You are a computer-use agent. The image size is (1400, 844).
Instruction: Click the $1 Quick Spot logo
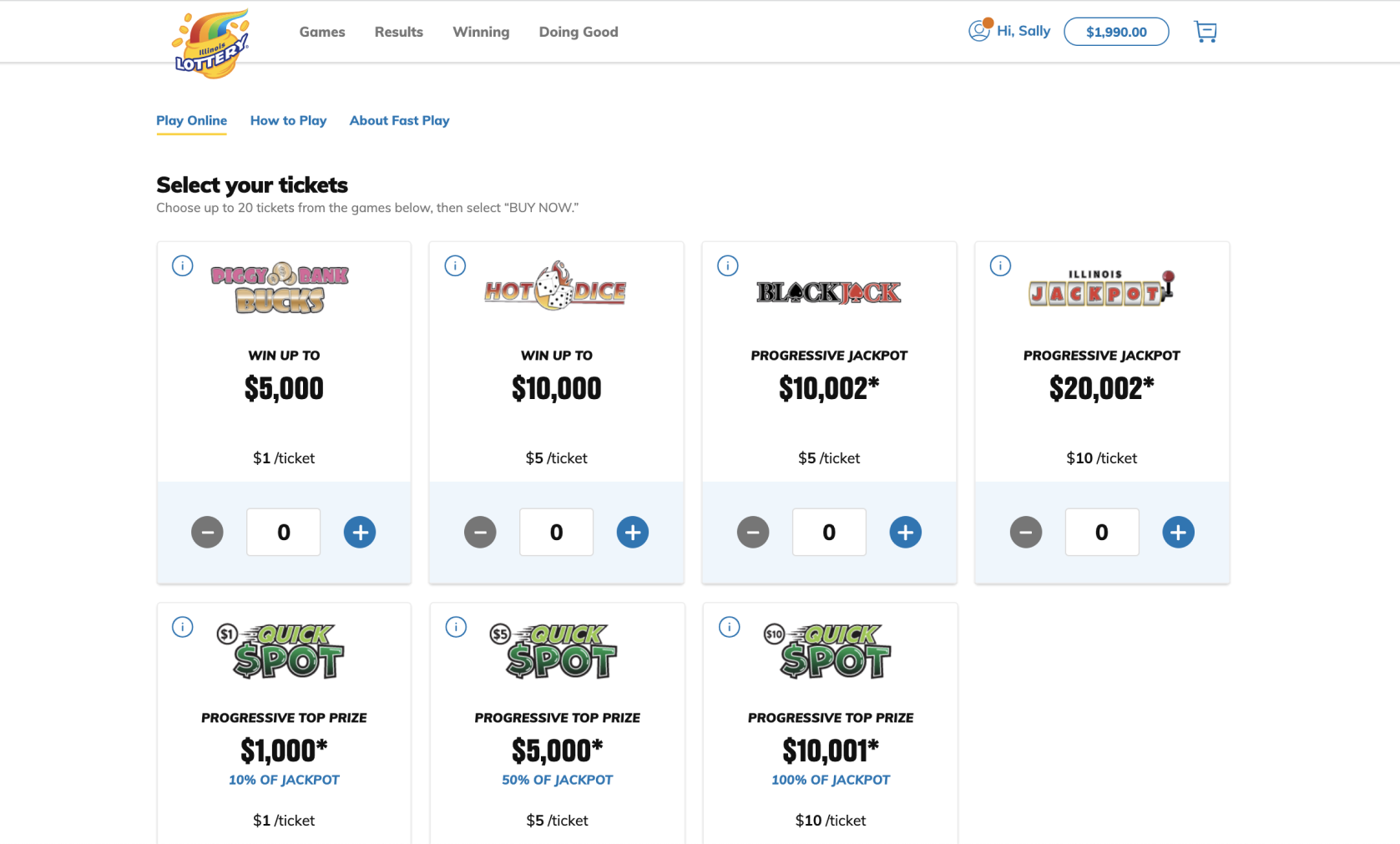click(281, 650)
